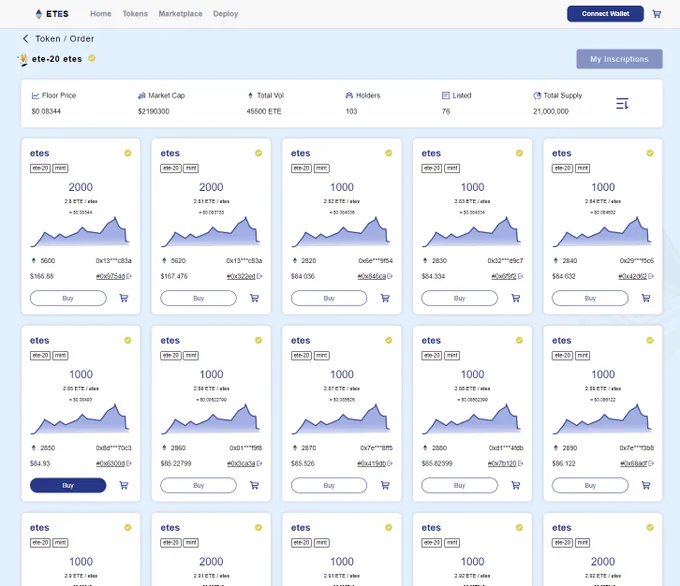This screenshot has width=680, height=586.
Task: Open the Marketplace menu item
Action: tap(180, 14)
